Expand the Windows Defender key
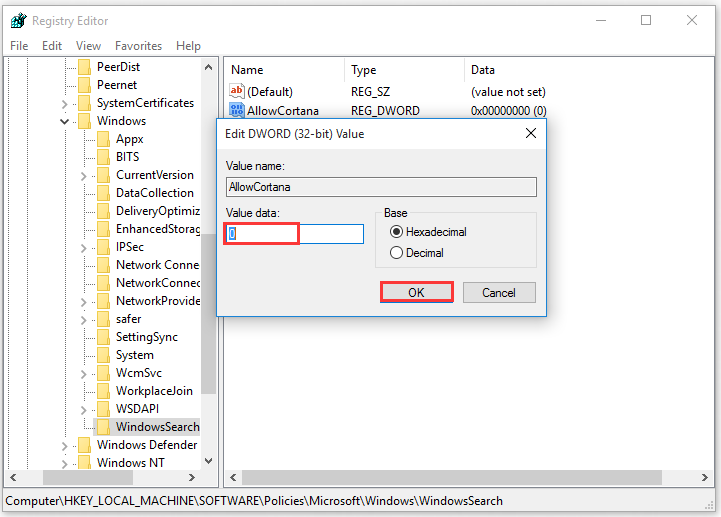This screenshot has width=721, height=517. coord(64,446)
